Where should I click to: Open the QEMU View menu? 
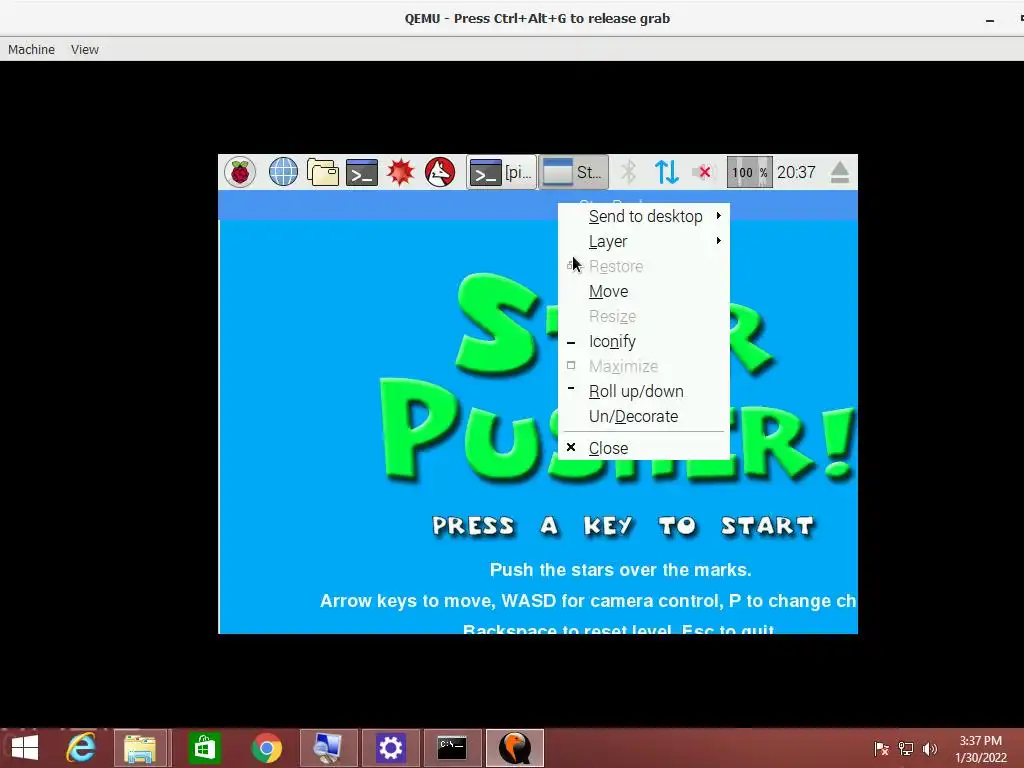pyautogui.click(x=85, y=50)
